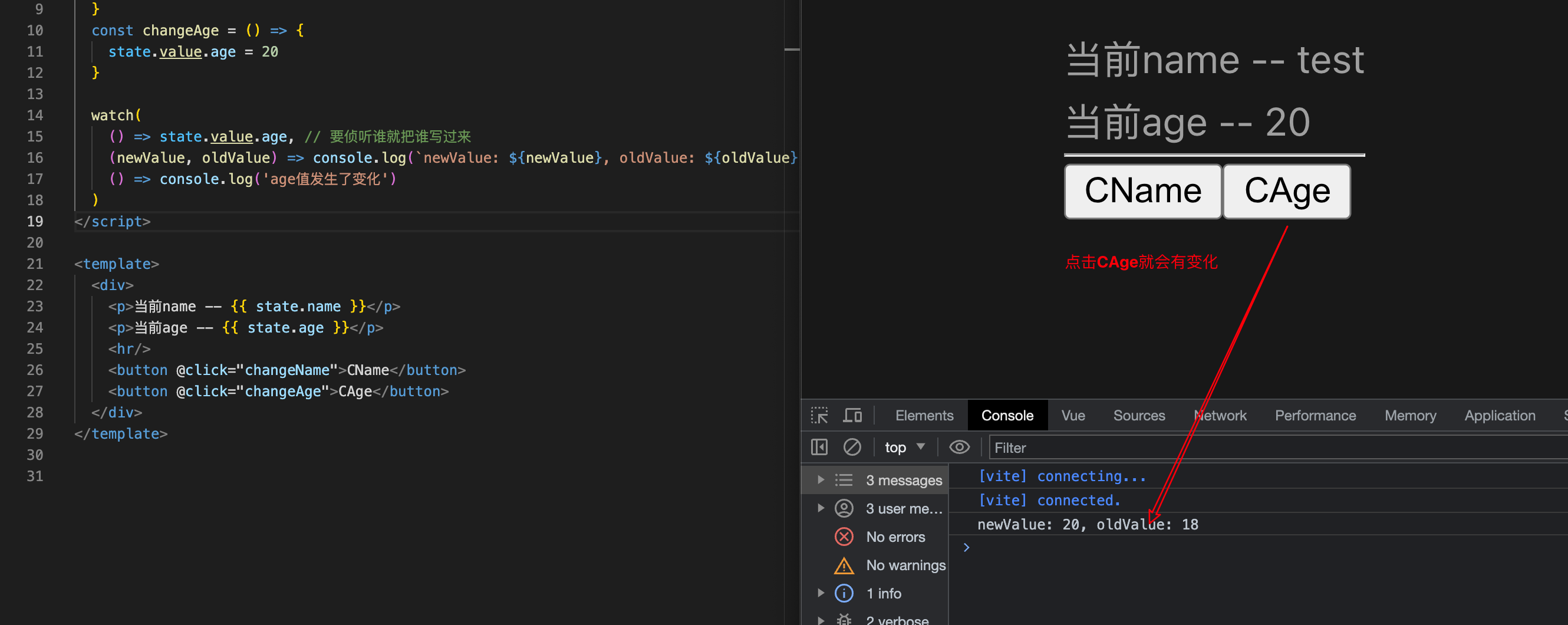The height and width of the screenshot is (625, 1568).
Task: Toggle the device toolbar icon
Action: 852,416
